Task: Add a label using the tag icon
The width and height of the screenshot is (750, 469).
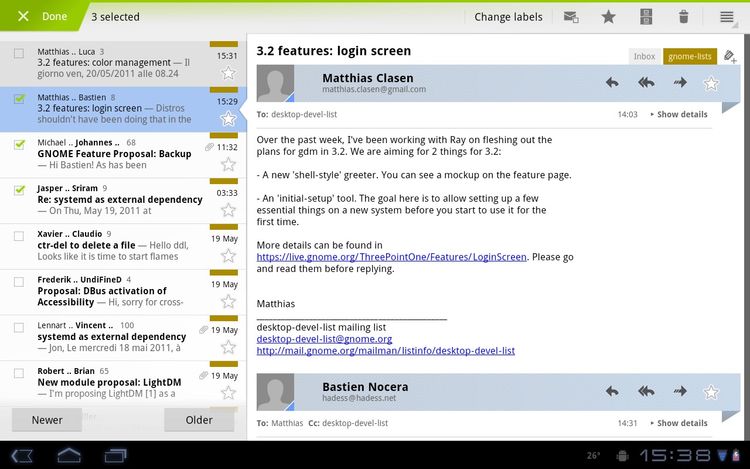Action: [x=730, y=57]
